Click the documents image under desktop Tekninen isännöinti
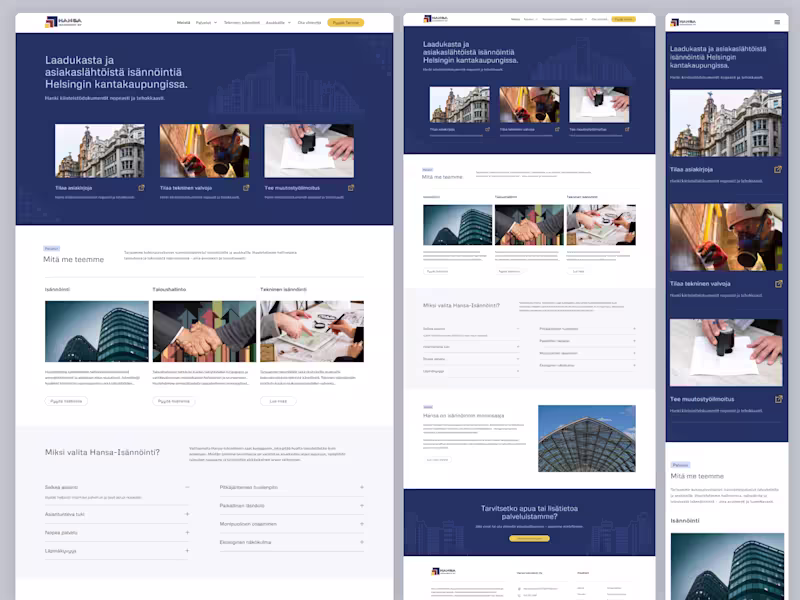Screen dimensions: 800x600 point(312,331)
